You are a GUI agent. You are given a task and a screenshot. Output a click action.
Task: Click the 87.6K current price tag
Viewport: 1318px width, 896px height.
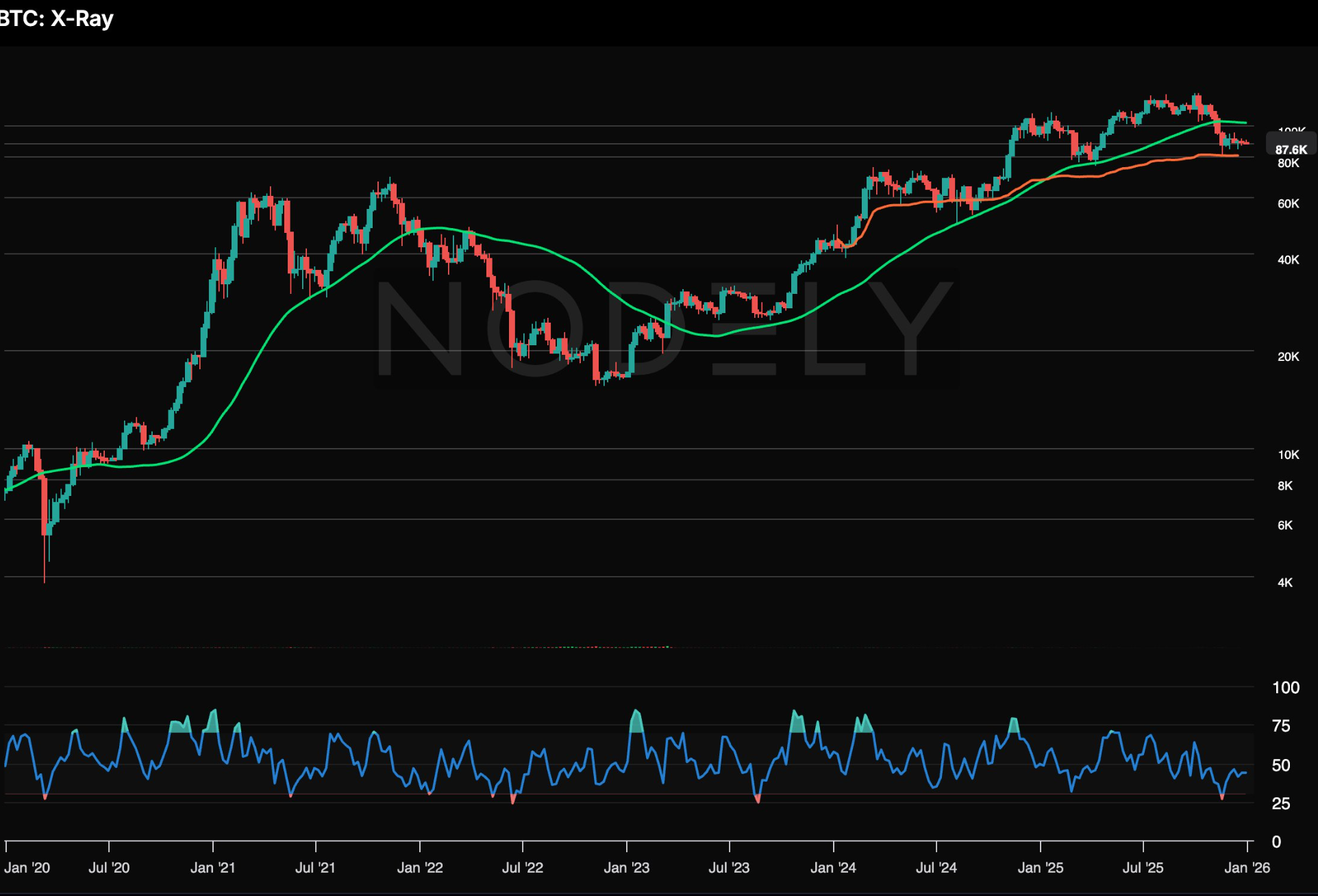coord(1291,149)
